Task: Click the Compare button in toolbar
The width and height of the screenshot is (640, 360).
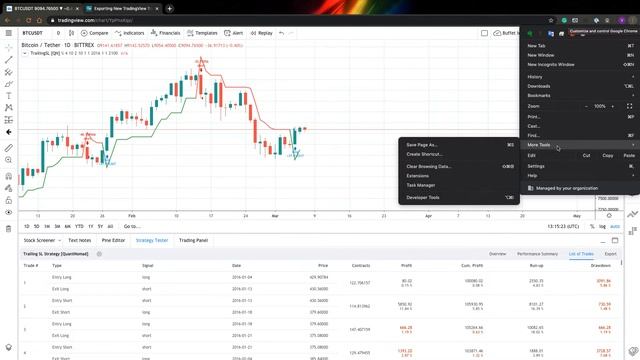Action: (95, 33)
